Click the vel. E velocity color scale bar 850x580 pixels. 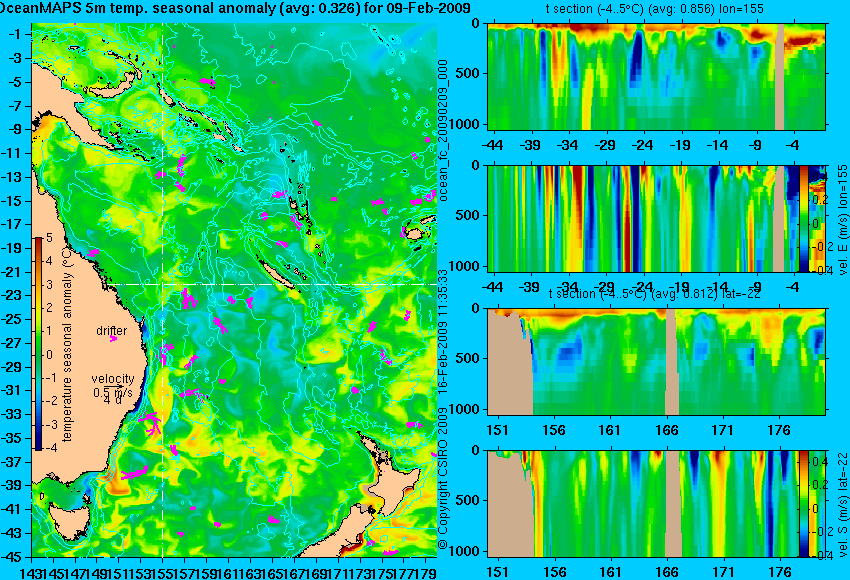tap(804, 218)
